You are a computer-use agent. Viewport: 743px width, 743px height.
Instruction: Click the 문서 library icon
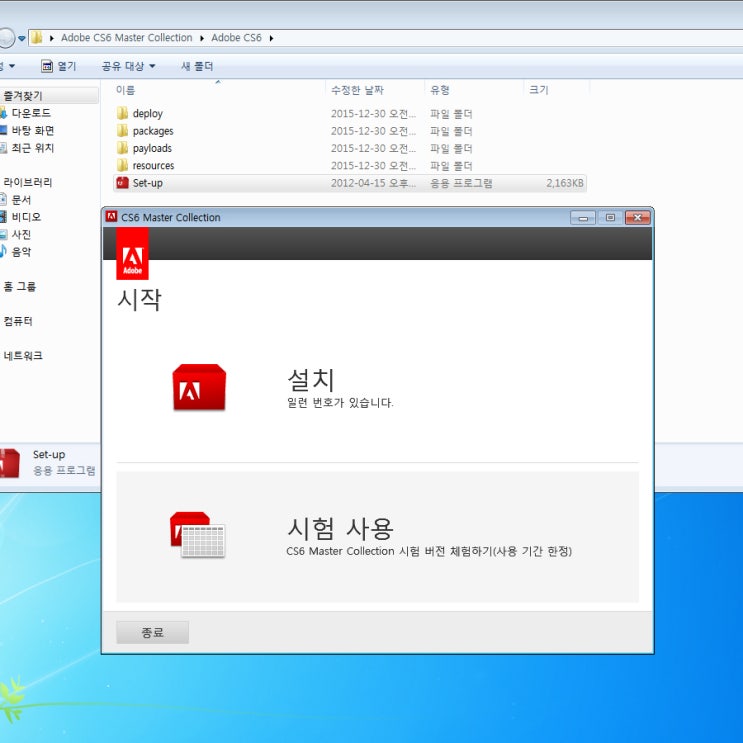point(3,199)
